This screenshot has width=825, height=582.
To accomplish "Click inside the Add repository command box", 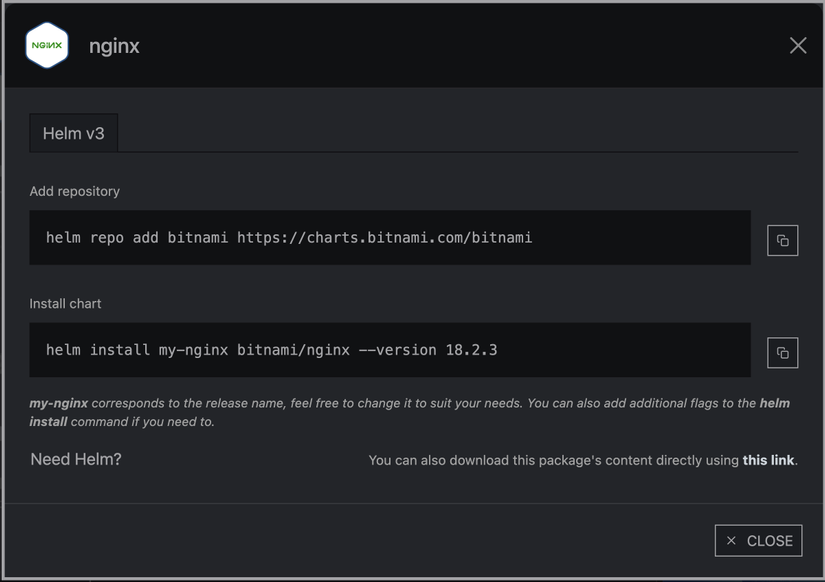I will point(390,237).
